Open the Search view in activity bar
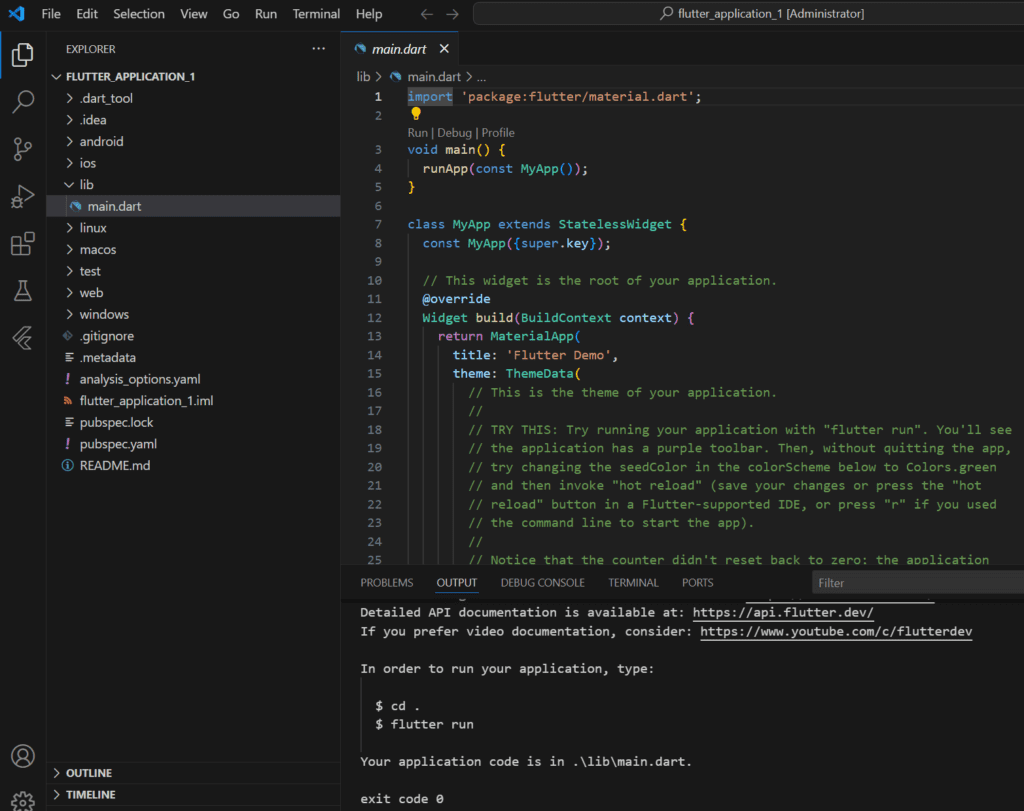The width and height of the screenshot is (1024, 811). tap(22, 101)
